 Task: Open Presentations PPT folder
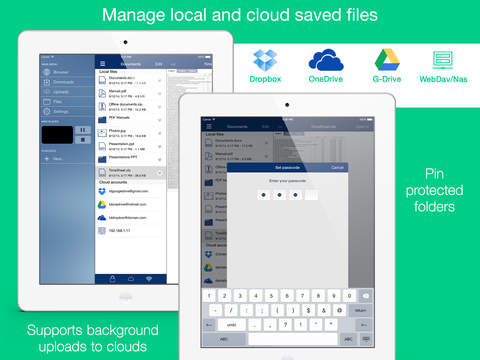tap(131, 159)
